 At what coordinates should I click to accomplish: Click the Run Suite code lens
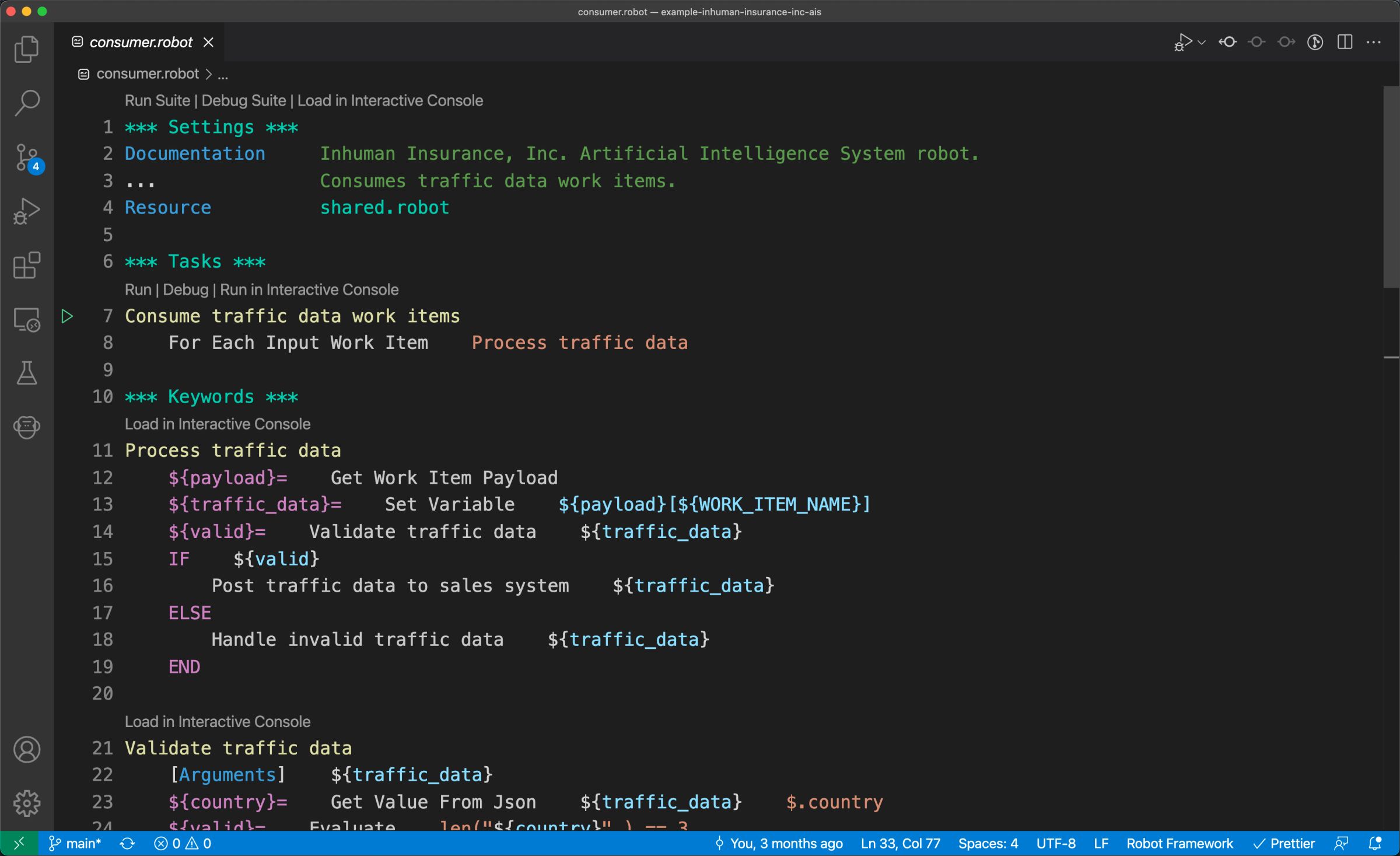157,100
